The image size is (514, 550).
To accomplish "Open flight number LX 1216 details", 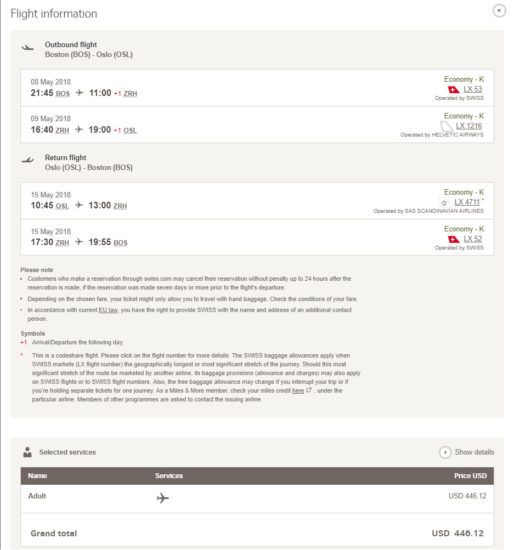I will point(469,126).
